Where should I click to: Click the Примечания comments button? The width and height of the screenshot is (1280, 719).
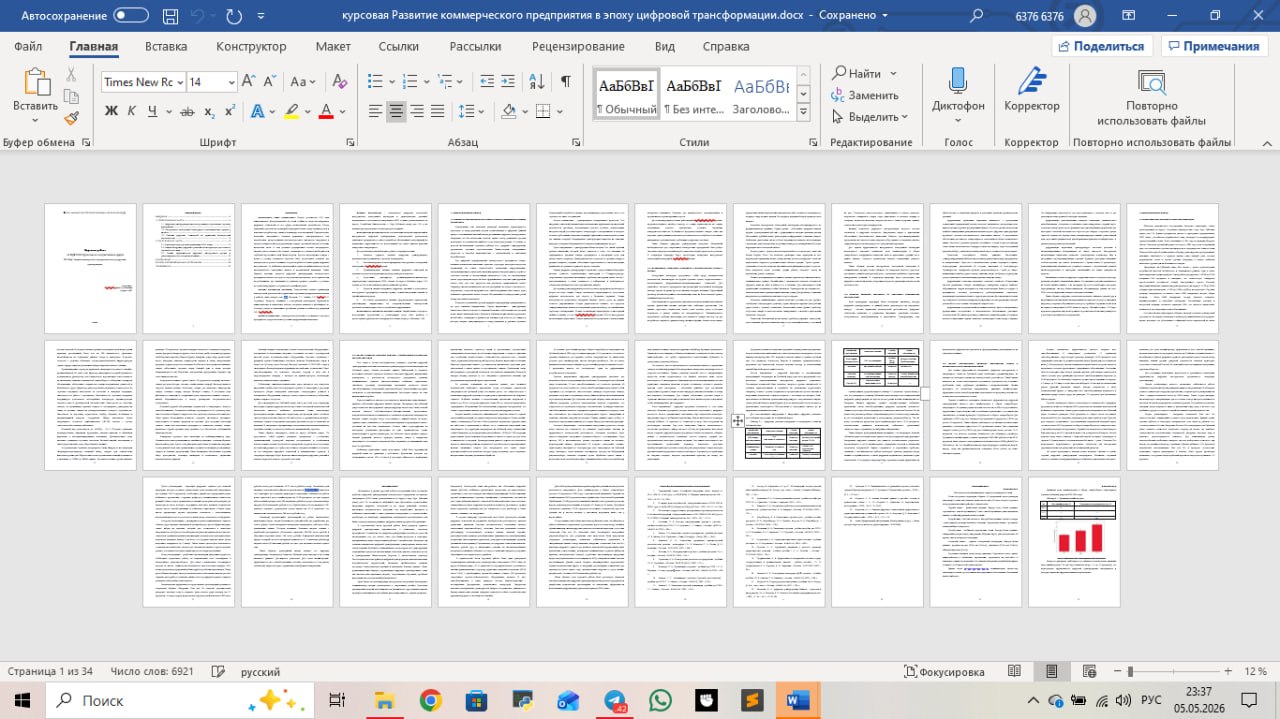click(1213, 46)
